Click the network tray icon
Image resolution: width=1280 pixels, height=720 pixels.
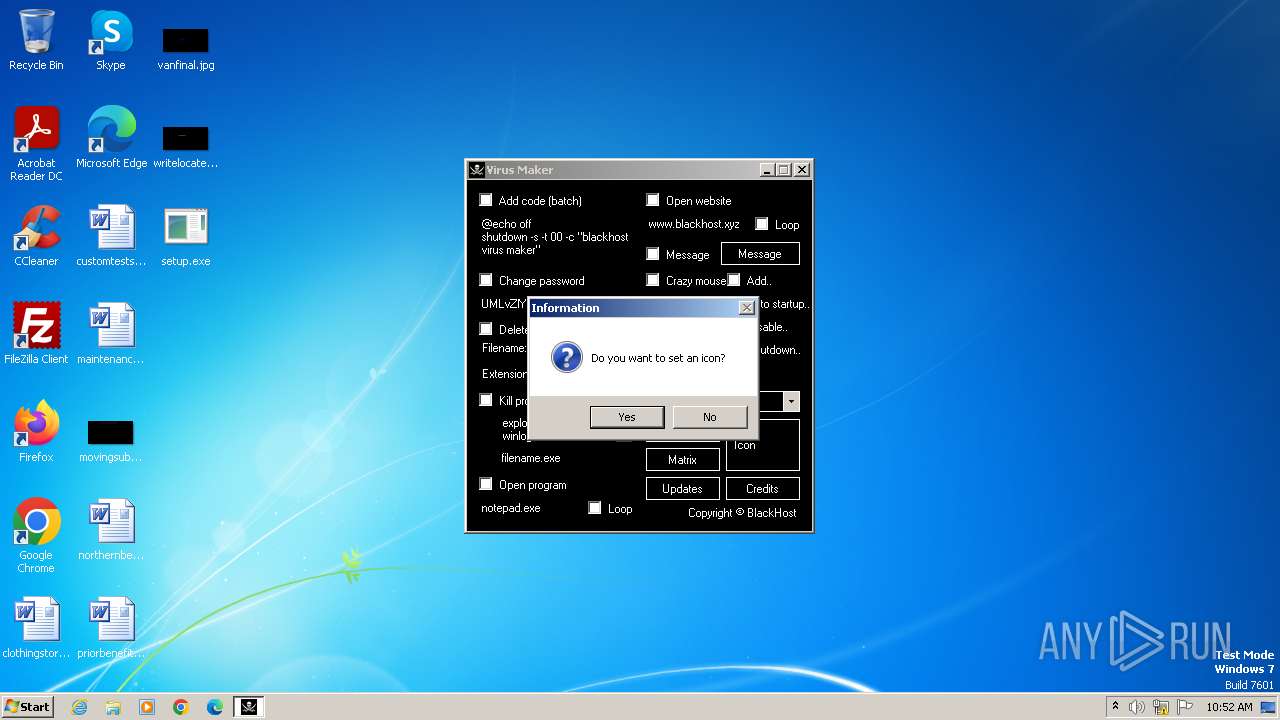[x=1161, y=707]
